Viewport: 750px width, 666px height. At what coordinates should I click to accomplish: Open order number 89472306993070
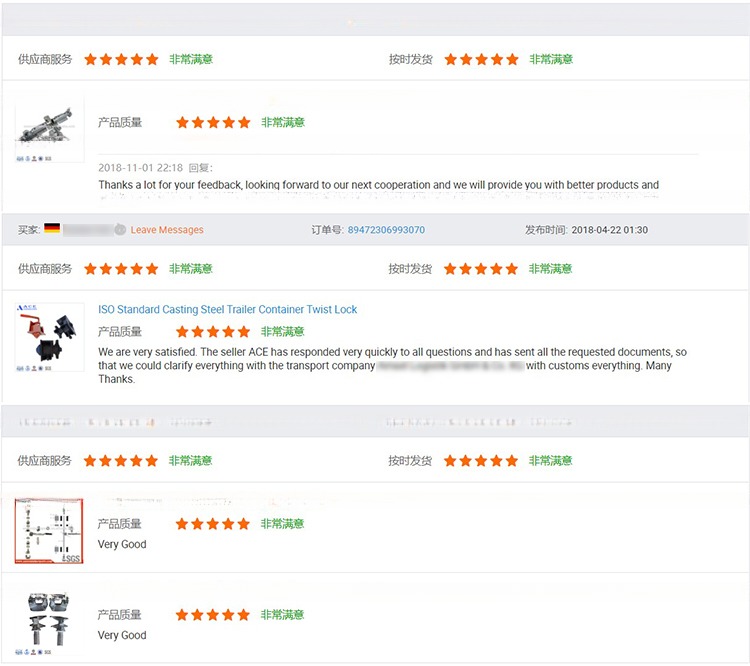(386, 230)
